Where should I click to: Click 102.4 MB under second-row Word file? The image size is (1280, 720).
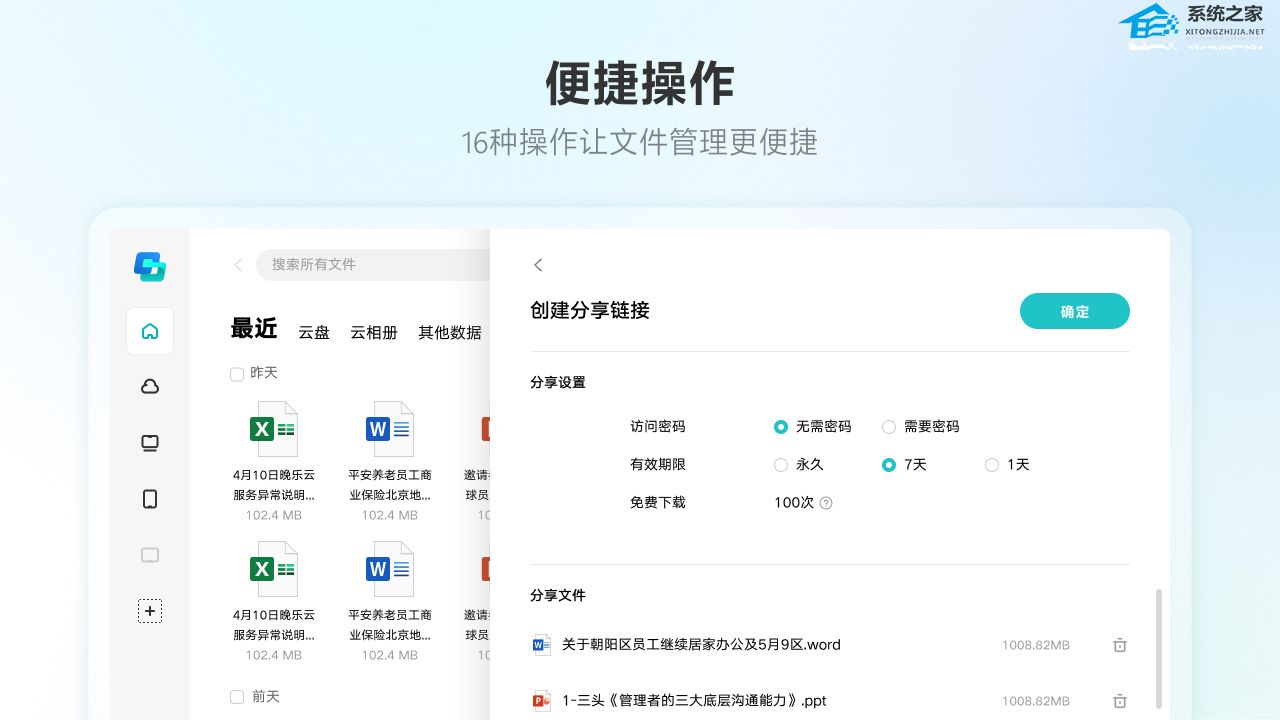click(x=390, y=656)
